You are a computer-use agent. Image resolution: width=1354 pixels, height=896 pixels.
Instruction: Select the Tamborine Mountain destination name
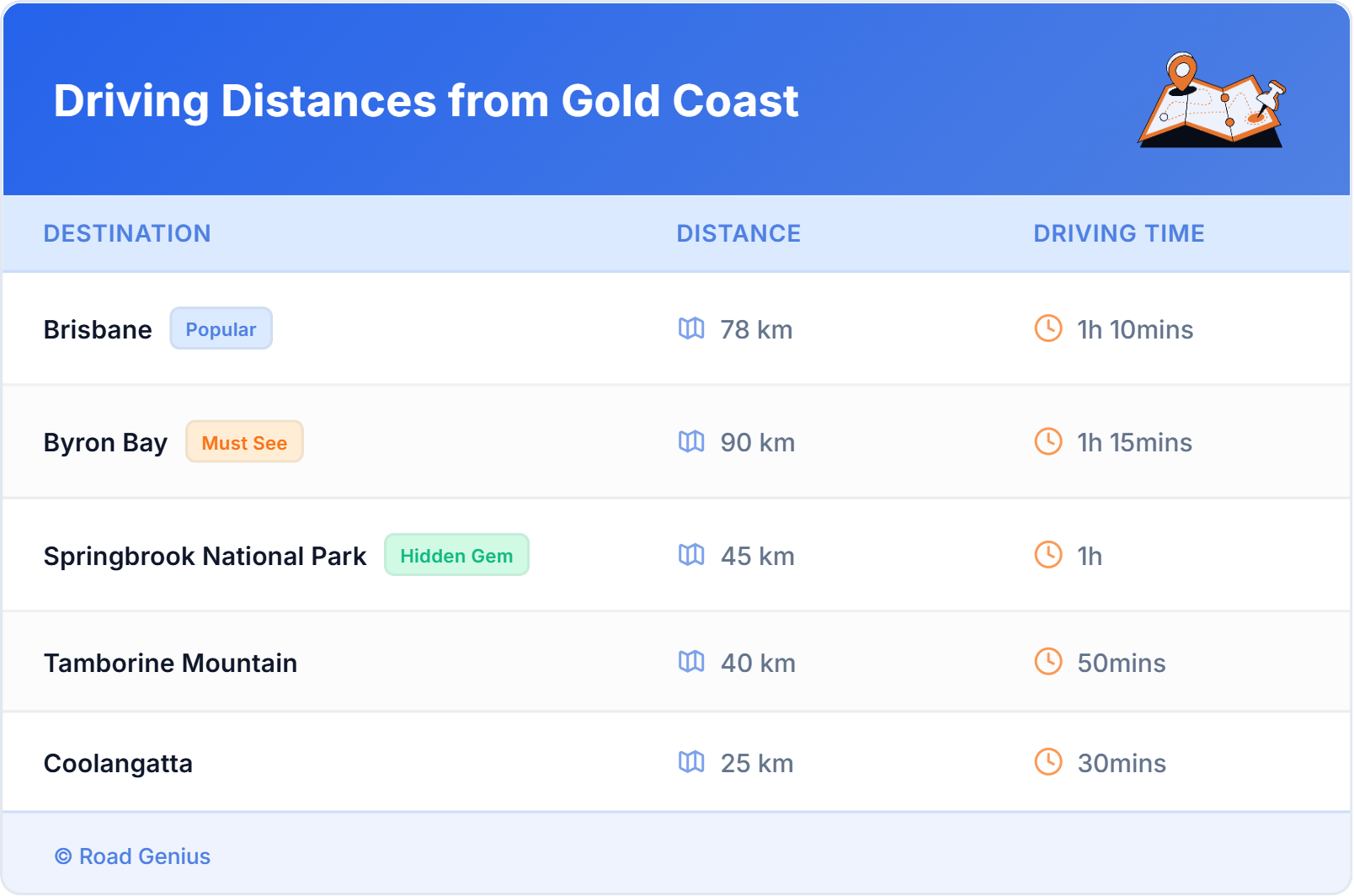click(170, 663)
